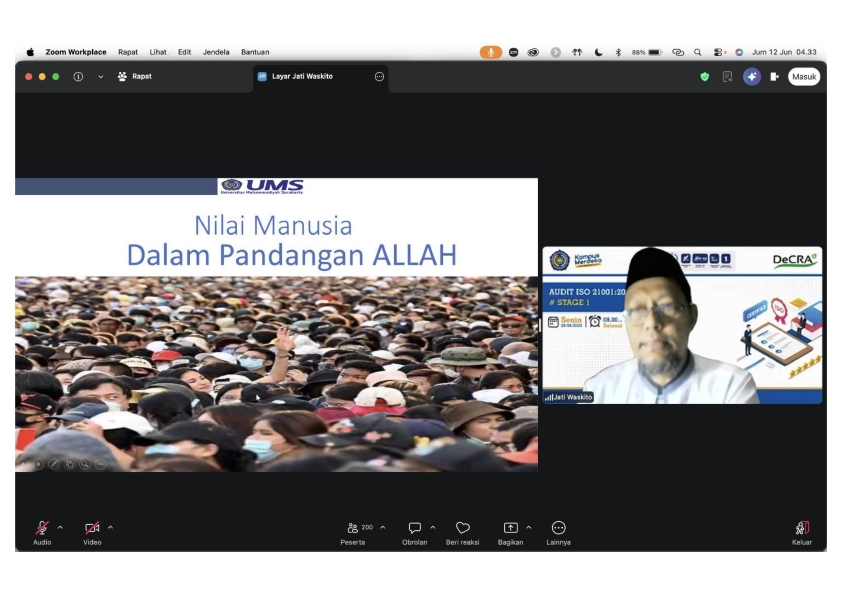Screen dimensions: 842x595
Task: Open the Lihat menu
Action: point(158,52)
